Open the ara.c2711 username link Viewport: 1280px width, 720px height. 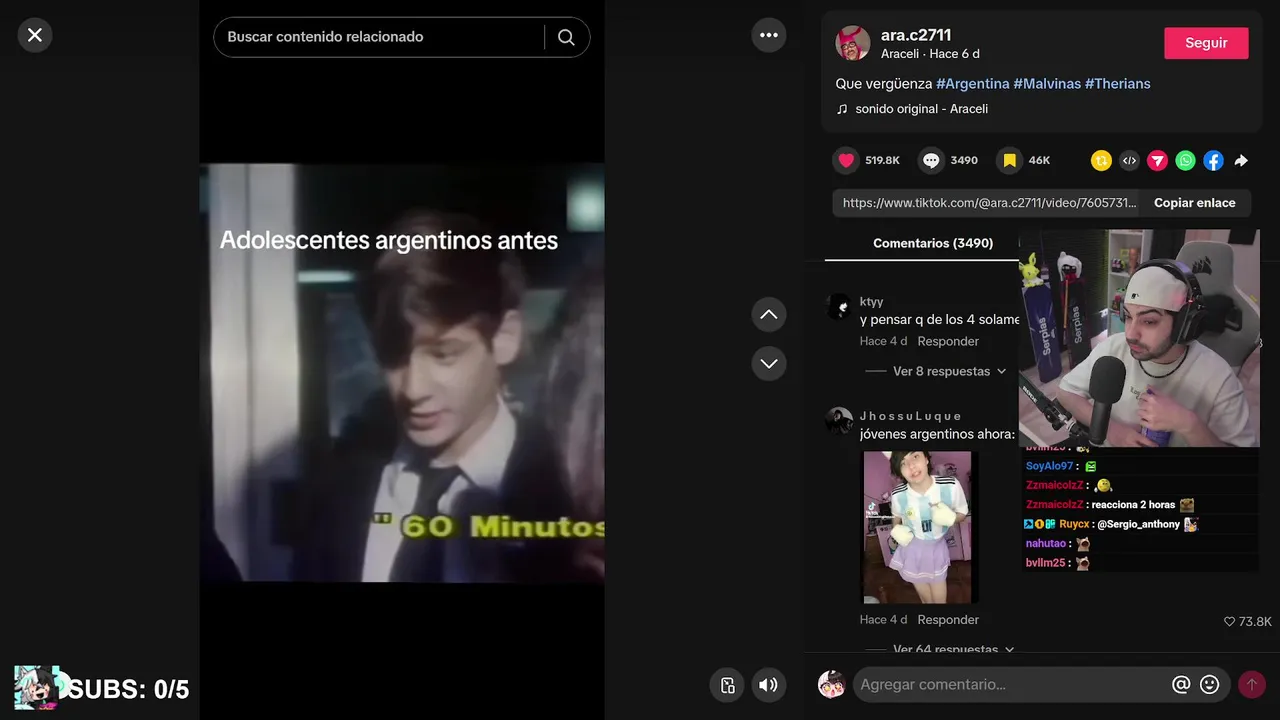pyautogui.click(x=916, y=35)
